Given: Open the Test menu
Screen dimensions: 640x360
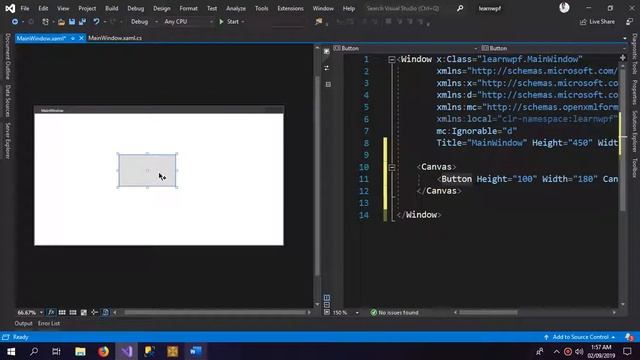Looking at the screenshot, I should click(x=212, y=8).
